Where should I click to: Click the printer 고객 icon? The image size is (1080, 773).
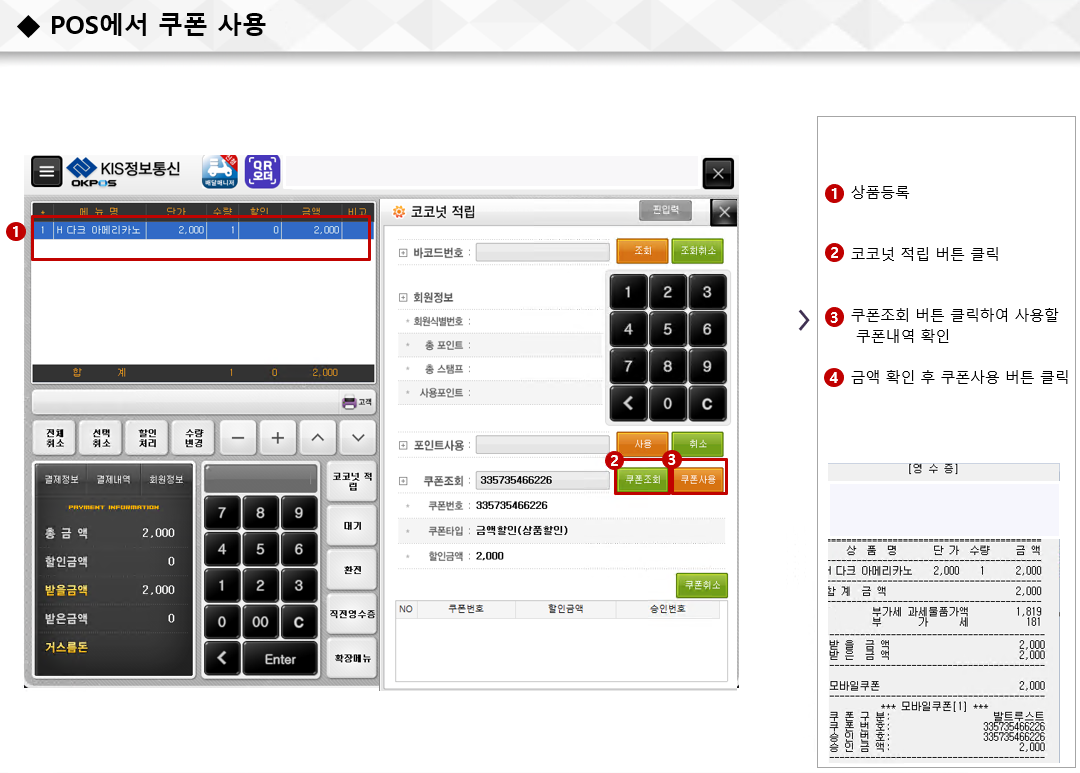(x=356, y=403)
